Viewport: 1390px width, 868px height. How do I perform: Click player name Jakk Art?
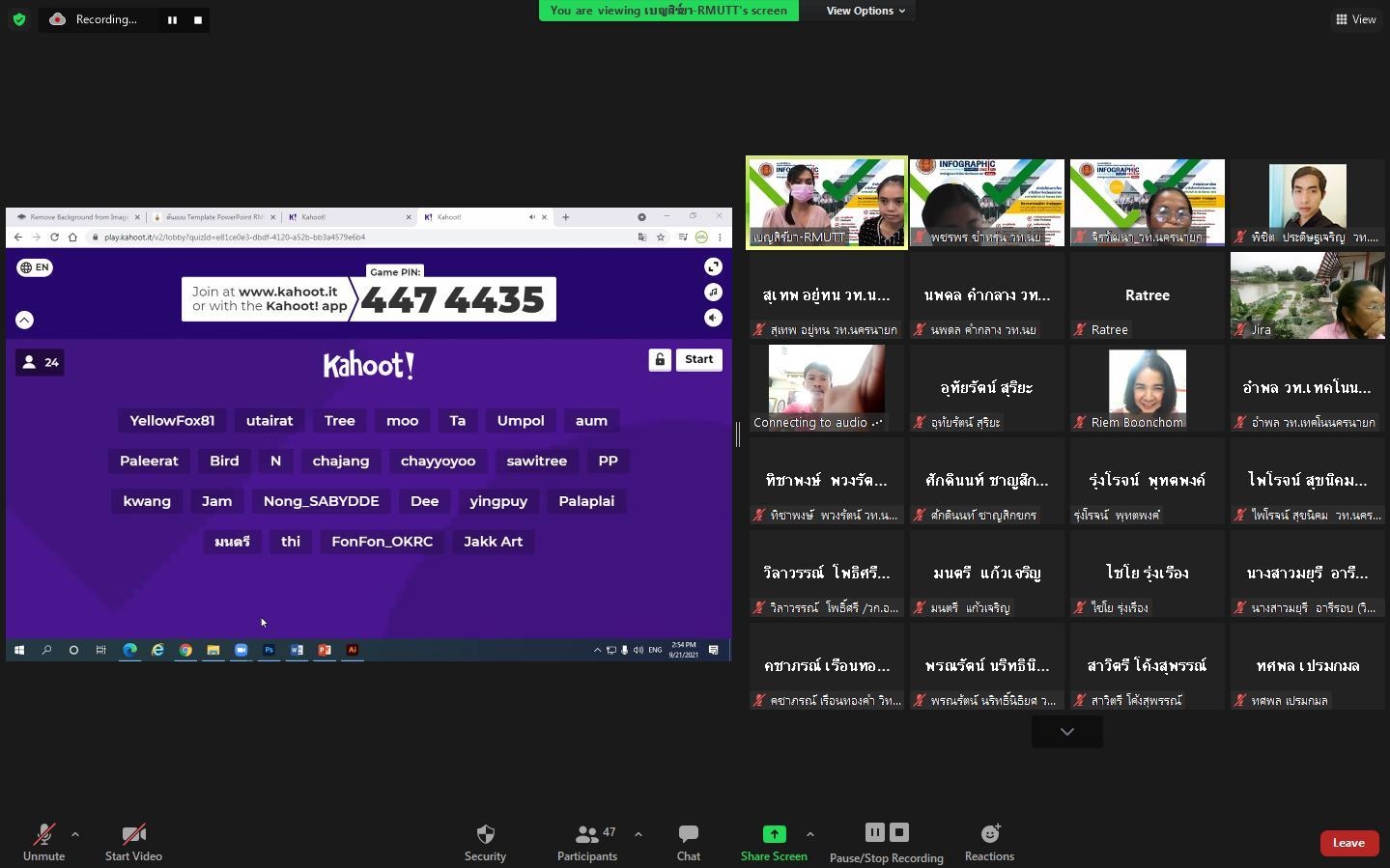[493, 542]
